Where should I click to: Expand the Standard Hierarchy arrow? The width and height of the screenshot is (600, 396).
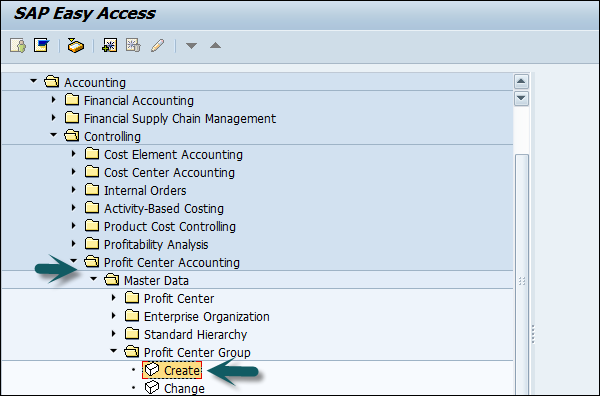coord(114,334)
